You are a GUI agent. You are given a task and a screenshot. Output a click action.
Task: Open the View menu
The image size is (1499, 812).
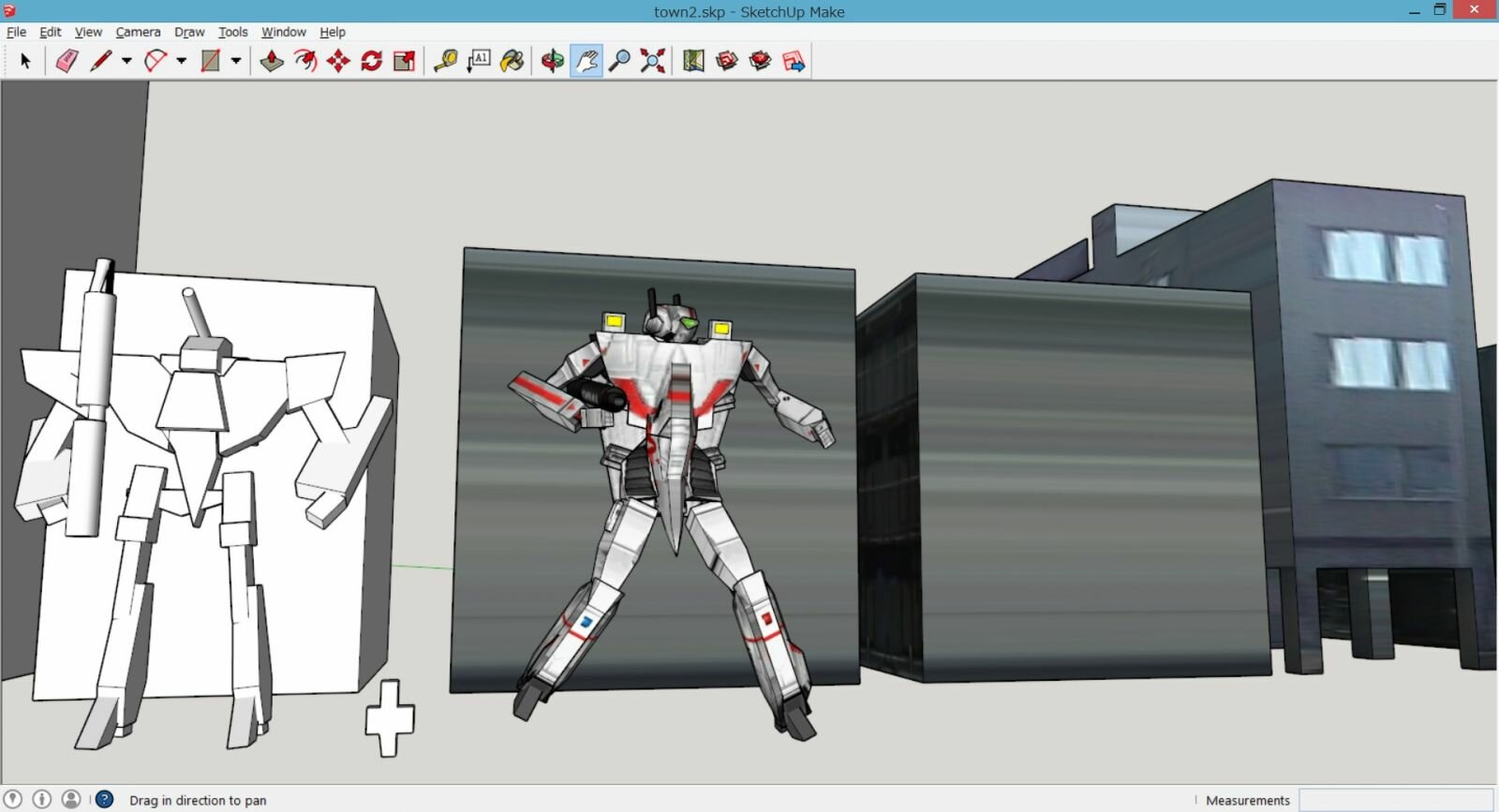click(88, 32)
